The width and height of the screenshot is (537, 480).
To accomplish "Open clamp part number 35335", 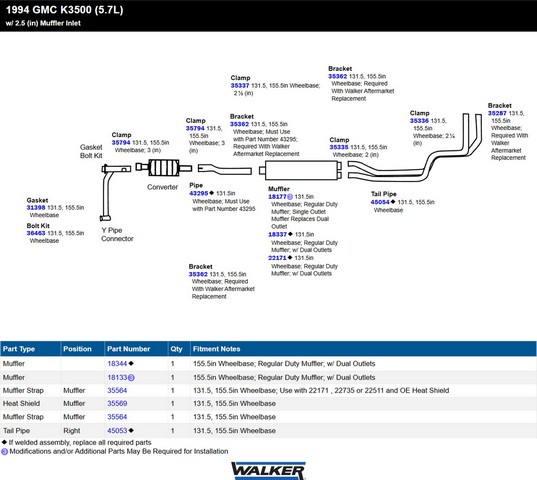I will tap(339, 147).
